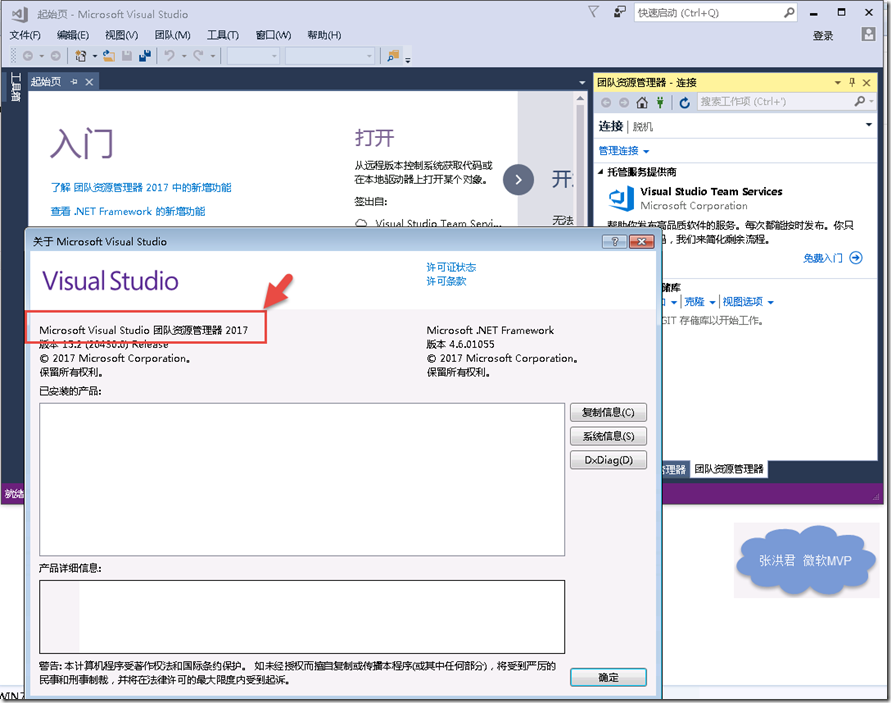This screenshot has height=703, width=891.
Task: Open the 工具(T) menu
Action: (223, 35)
